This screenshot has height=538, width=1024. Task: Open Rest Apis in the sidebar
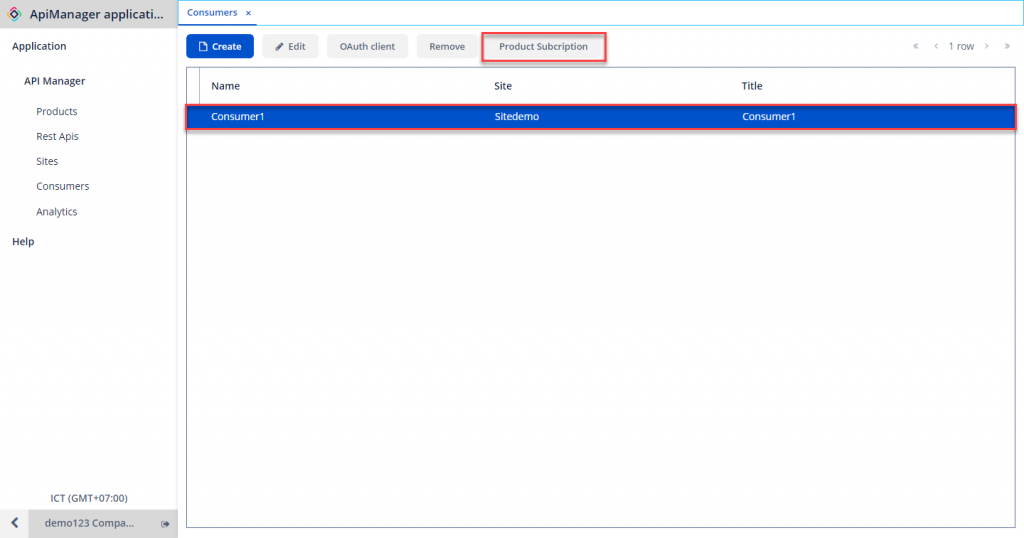pyautogui.click(x=57, y=136)
